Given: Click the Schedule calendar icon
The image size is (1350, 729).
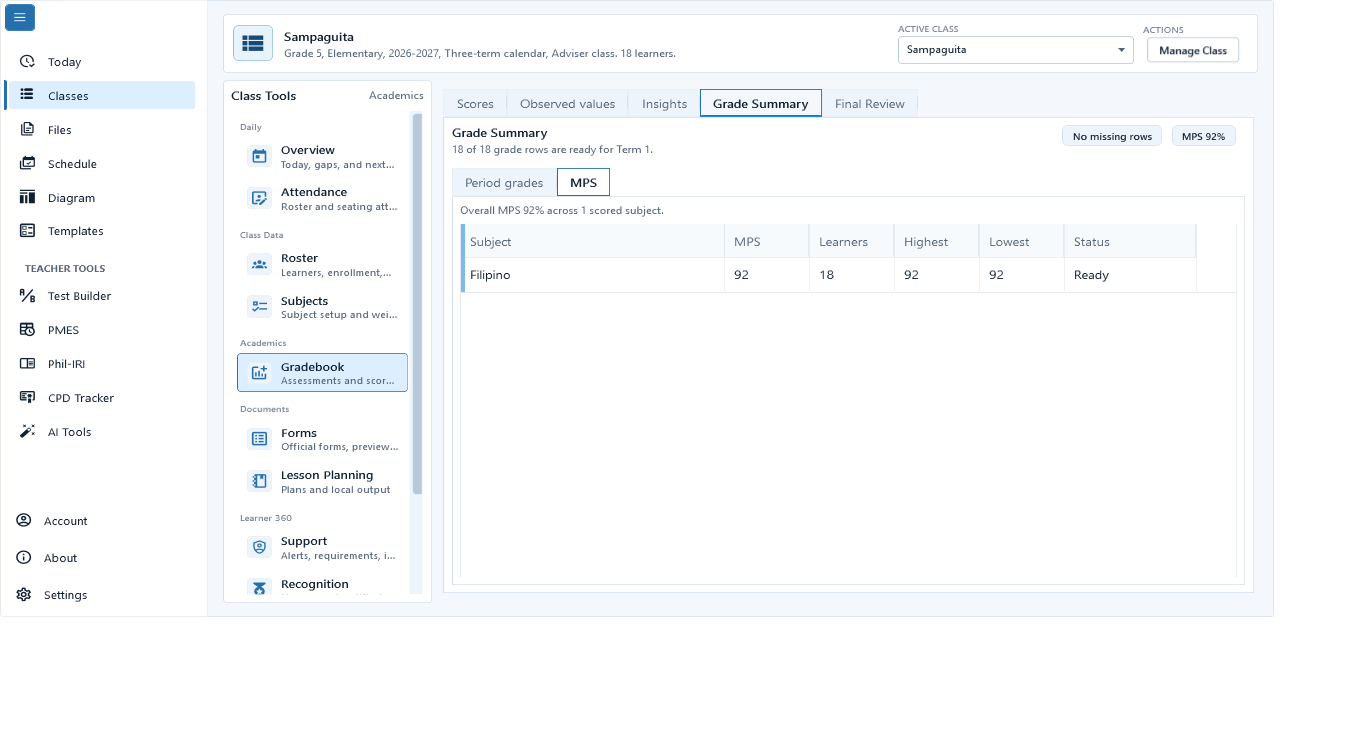Looking at the screenshot, I should [27, 163].
